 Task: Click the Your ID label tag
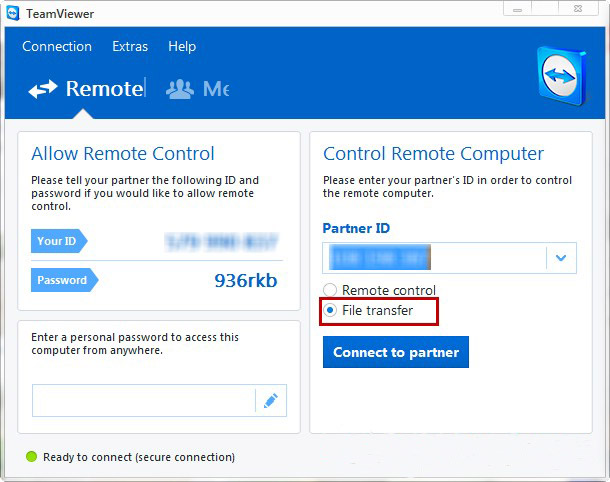pyautogui.click(x=59, y=241)
